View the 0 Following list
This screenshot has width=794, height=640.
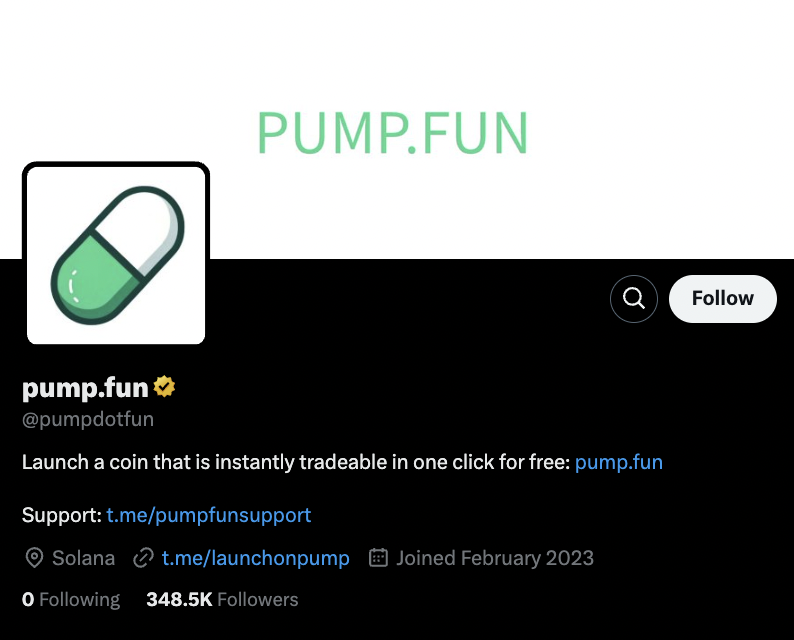[x=71, y=600]
